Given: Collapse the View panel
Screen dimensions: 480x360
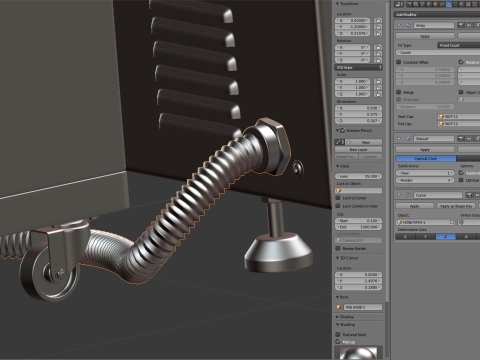Looking at the screenshot, I should [337, 166].
